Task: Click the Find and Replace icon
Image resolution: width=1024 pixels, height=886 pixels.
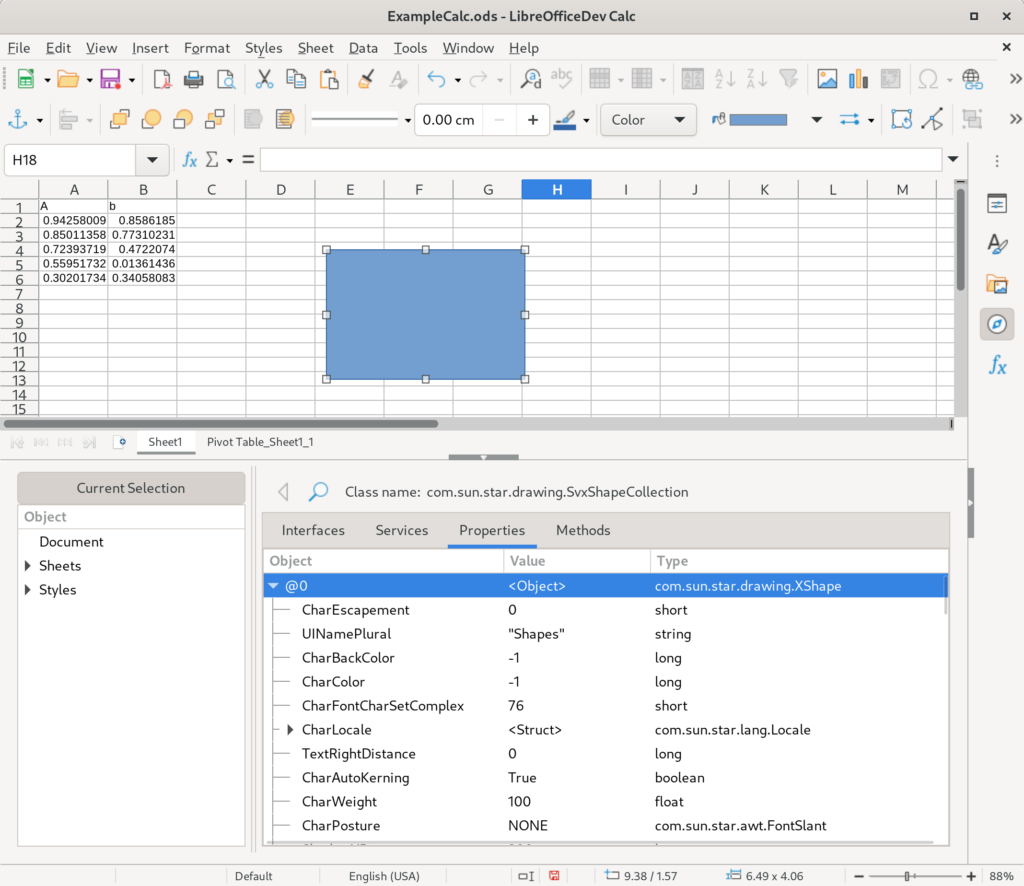Action: tap(531, 80)
